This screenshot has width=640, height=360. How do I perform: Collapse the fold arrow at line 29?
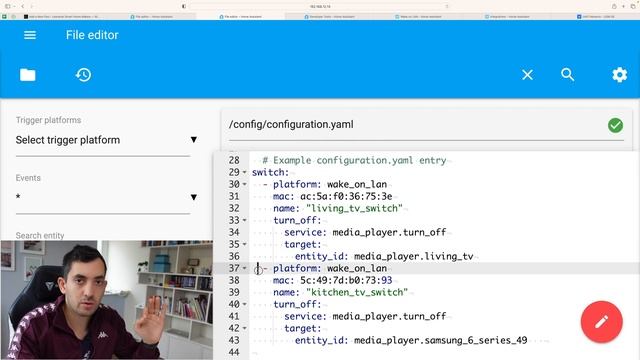click(x=244, y=172)
